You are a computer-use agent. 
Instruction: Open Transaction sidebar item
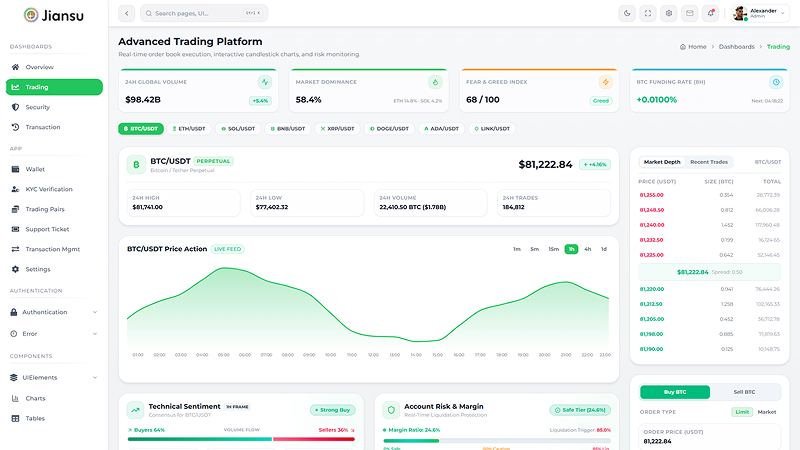(x=54, y=127)
